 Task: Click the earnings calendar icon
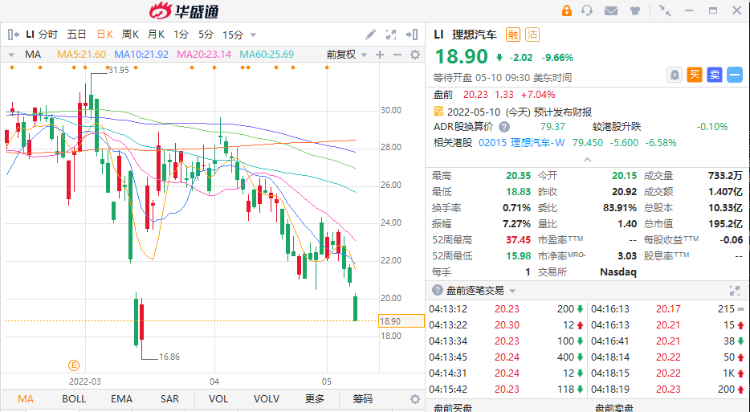pos(438,111)
